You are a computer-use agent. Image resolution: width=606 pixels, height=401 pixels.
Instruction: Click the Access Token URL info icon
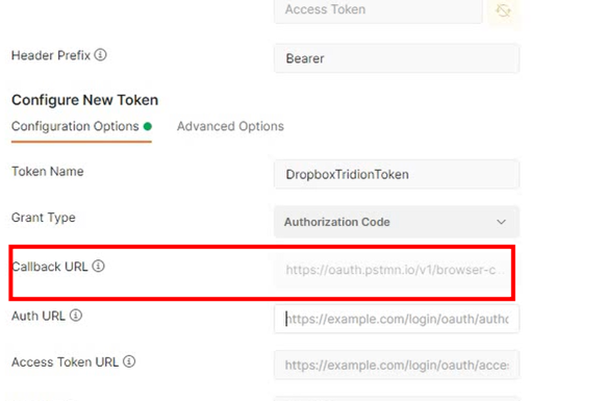pos(129,361)
